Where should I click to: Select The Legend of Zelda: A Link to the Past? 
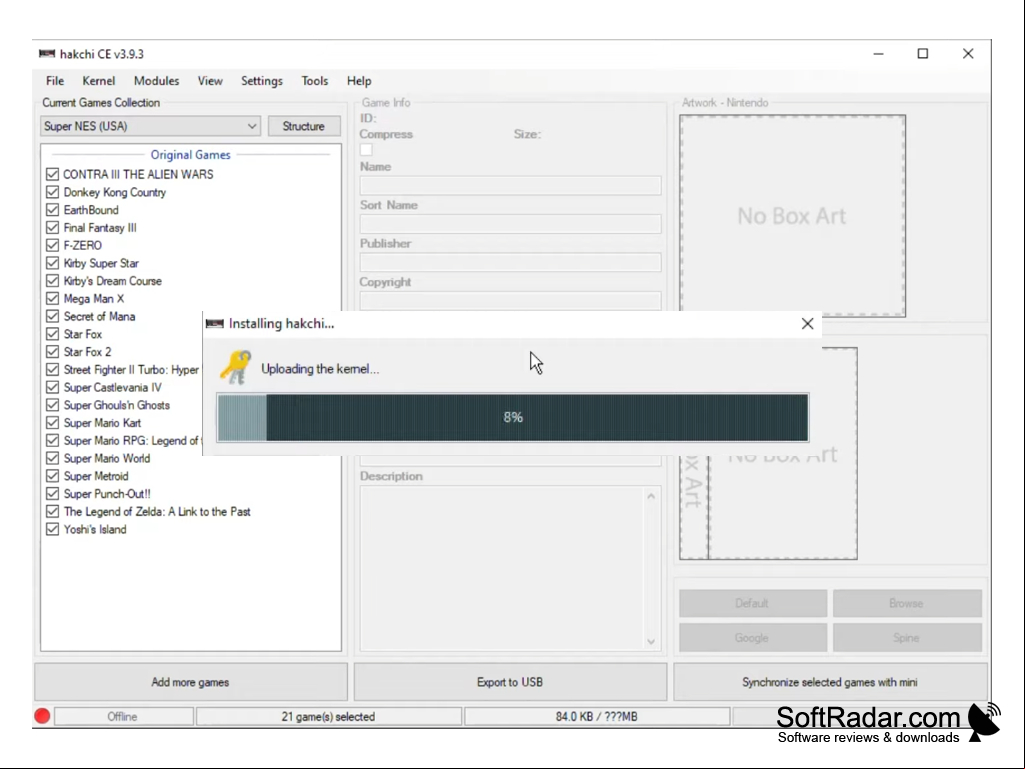157,511
